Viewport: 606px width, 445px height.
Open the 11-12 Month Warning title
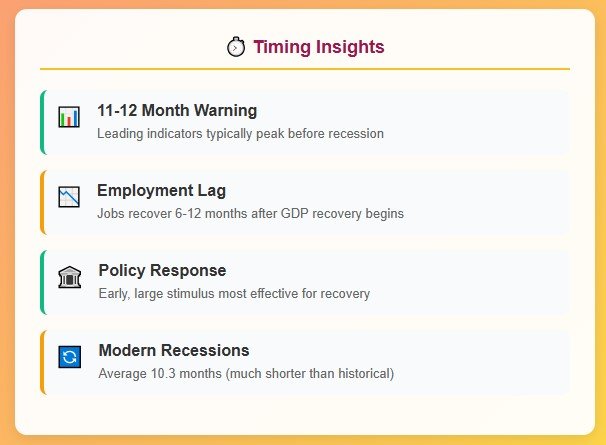(177, 111)
